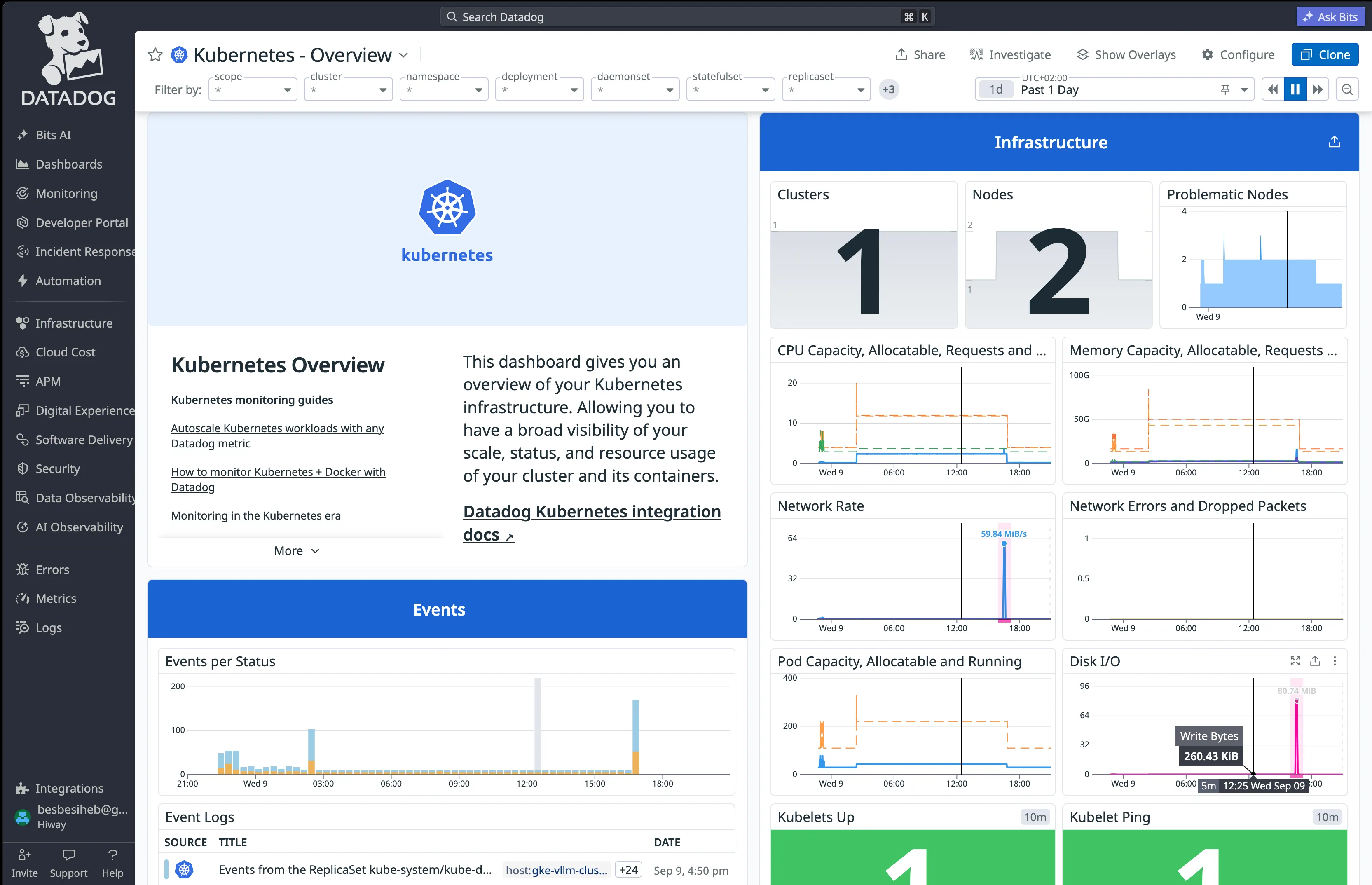
Task: Open the Monitoring sidebar section
Action: [66, 194]
